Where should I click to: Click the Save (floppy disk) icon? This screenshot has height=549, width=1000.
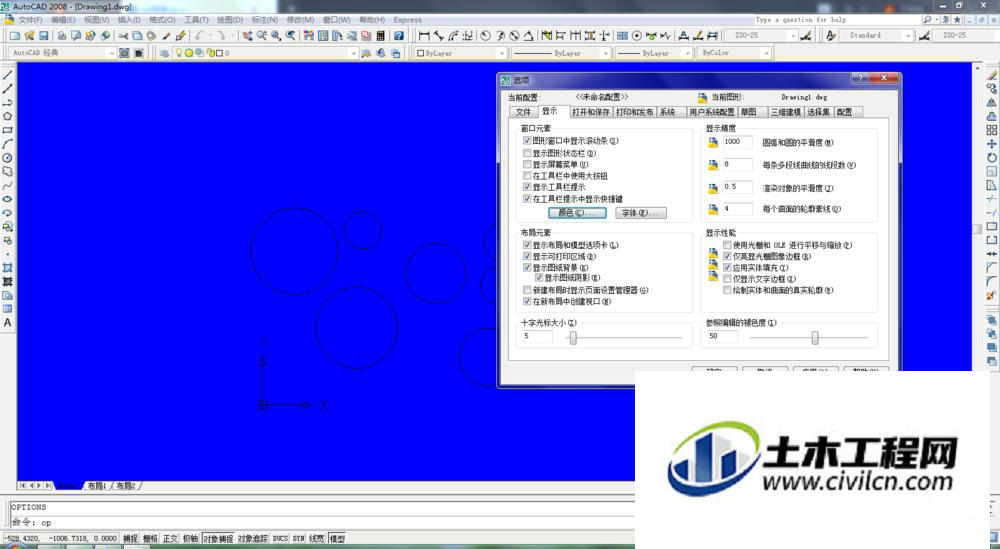(44, 36)
